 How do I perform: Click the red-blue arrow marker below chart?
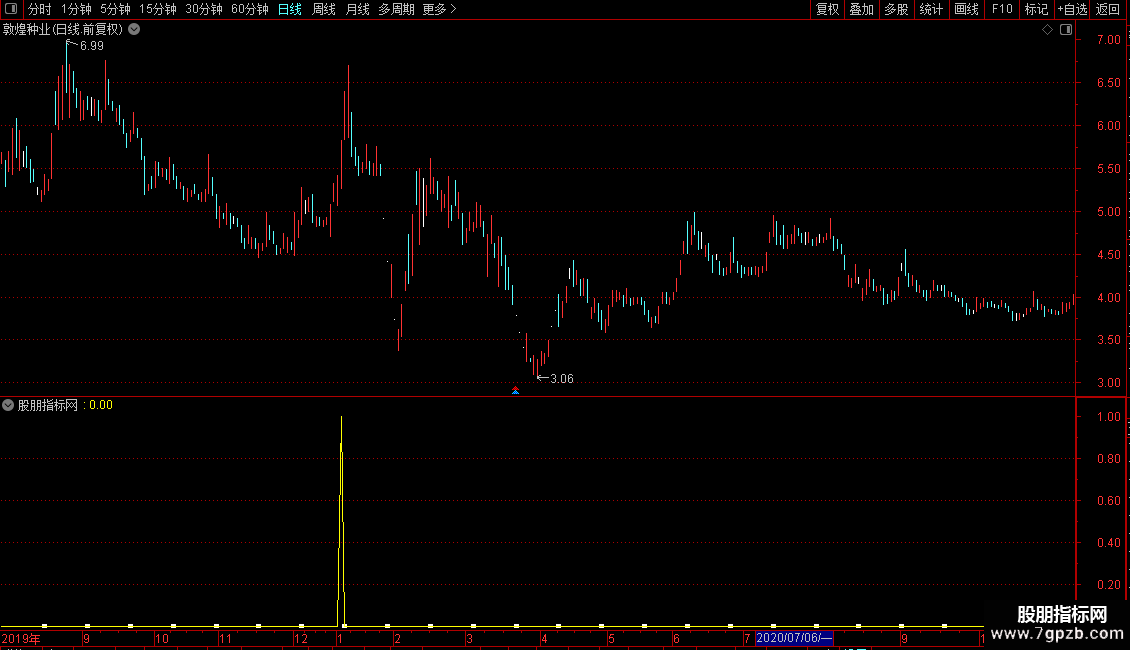515,391
